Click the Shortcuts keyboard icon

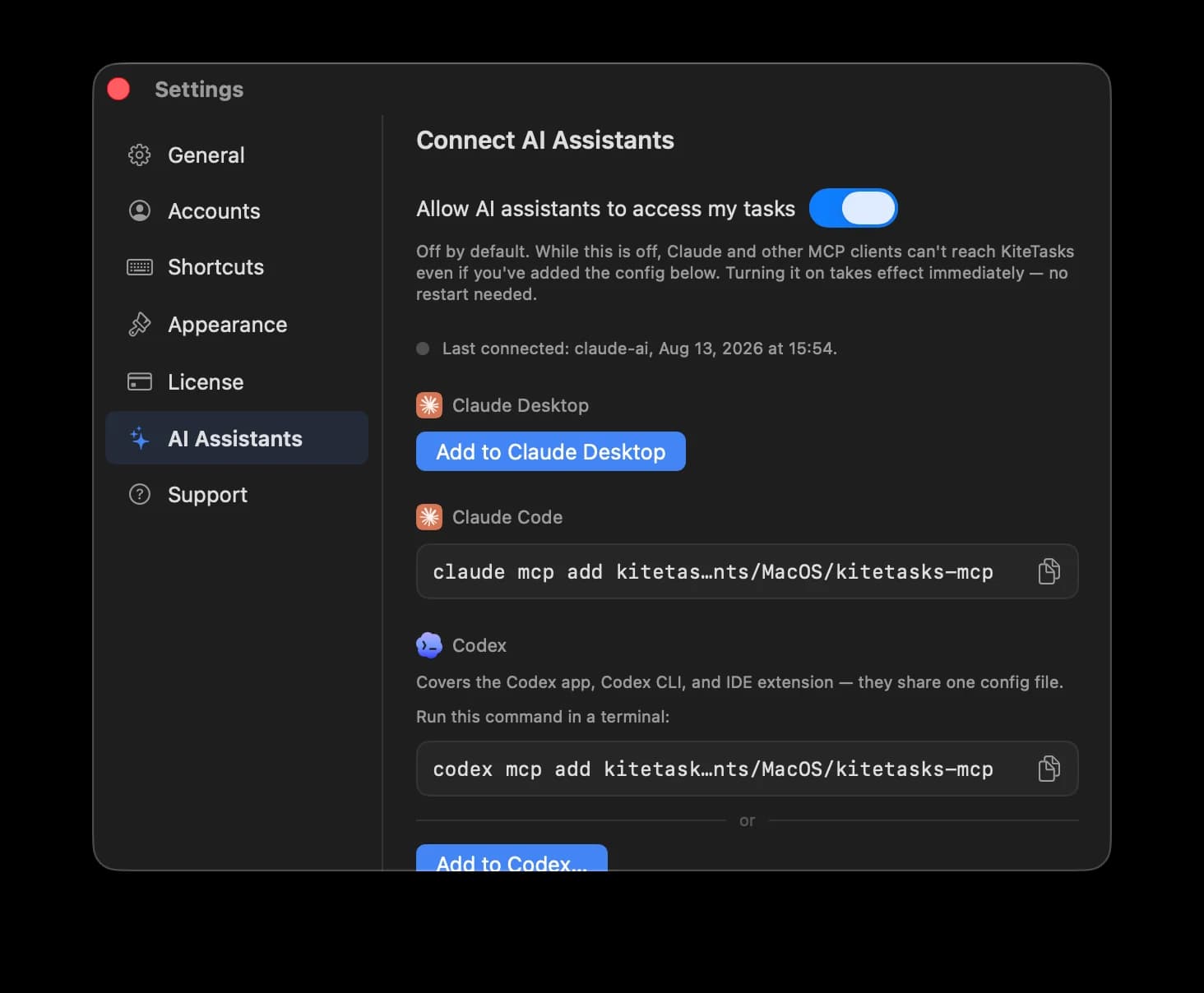(x=140, y=267)
